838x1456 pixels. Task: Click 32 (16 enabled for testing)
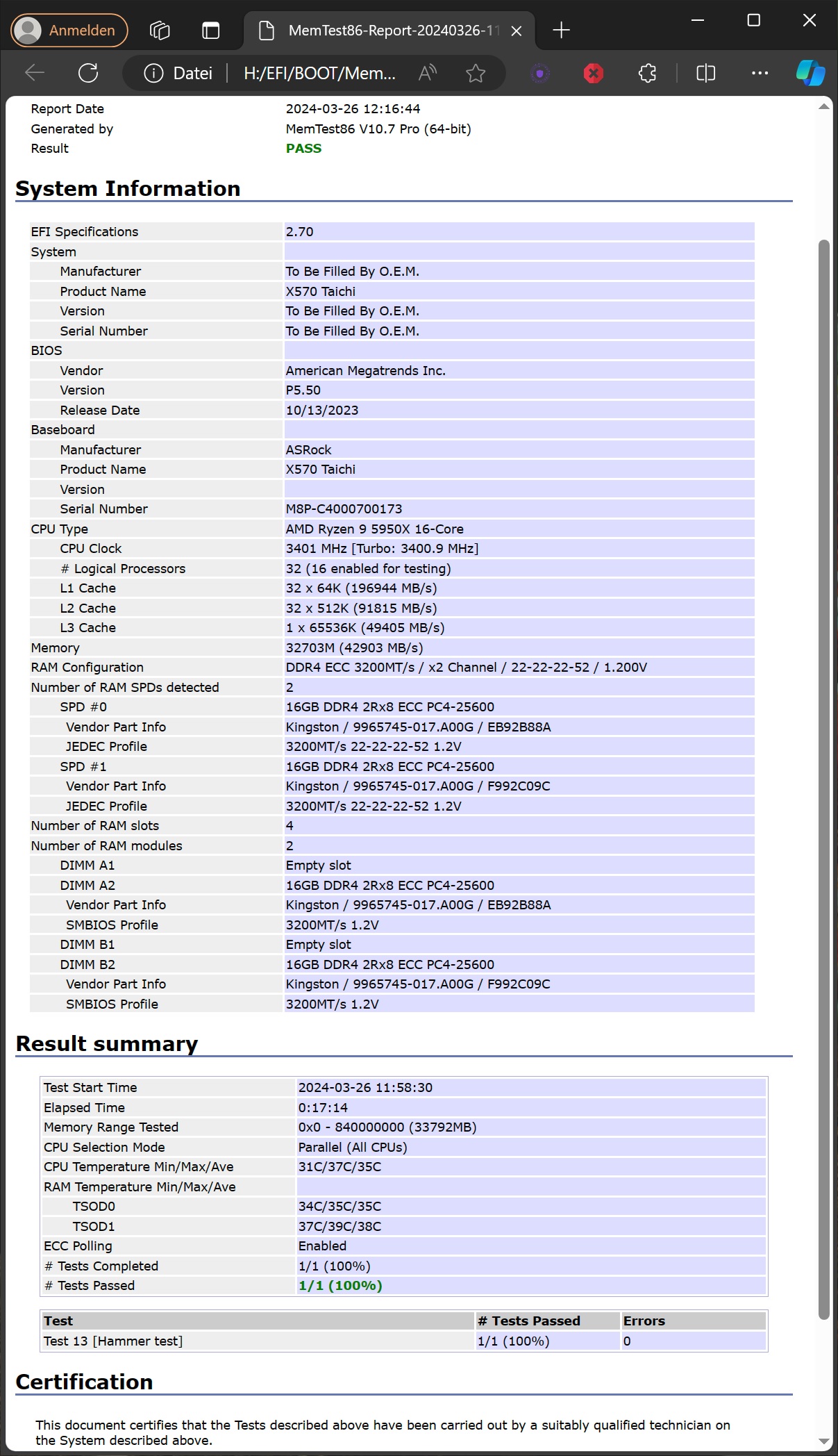coord(368,569)
